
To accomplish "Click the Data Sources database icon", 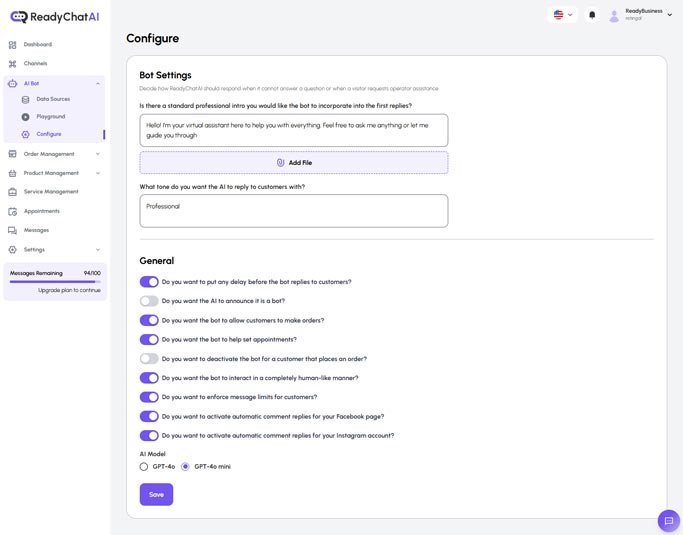I will click(x=26, y=99).
